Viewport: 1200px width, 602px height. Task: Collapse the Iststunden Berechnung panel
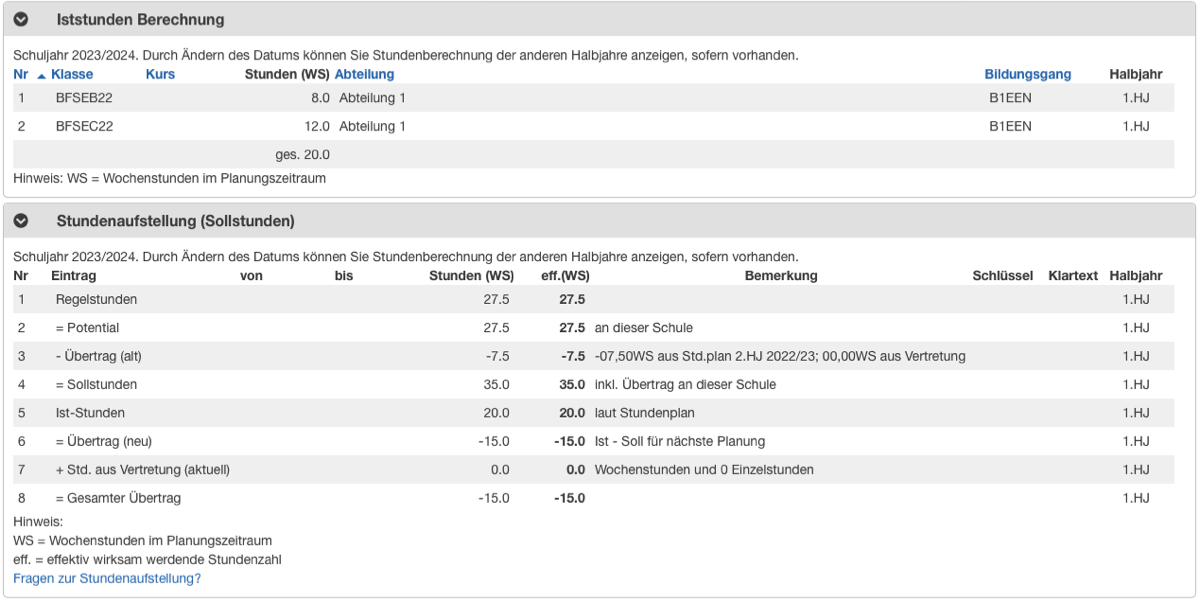tap(21, 20)
